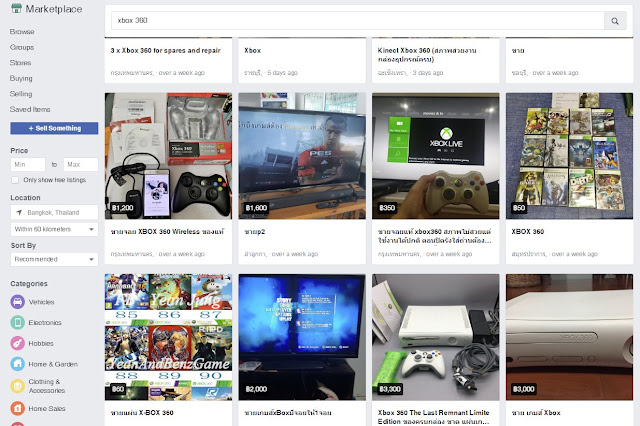The width and height of the screenshot is (640, 426).
Task: Open the Hobbies category text link
Action: click(41, 343)
